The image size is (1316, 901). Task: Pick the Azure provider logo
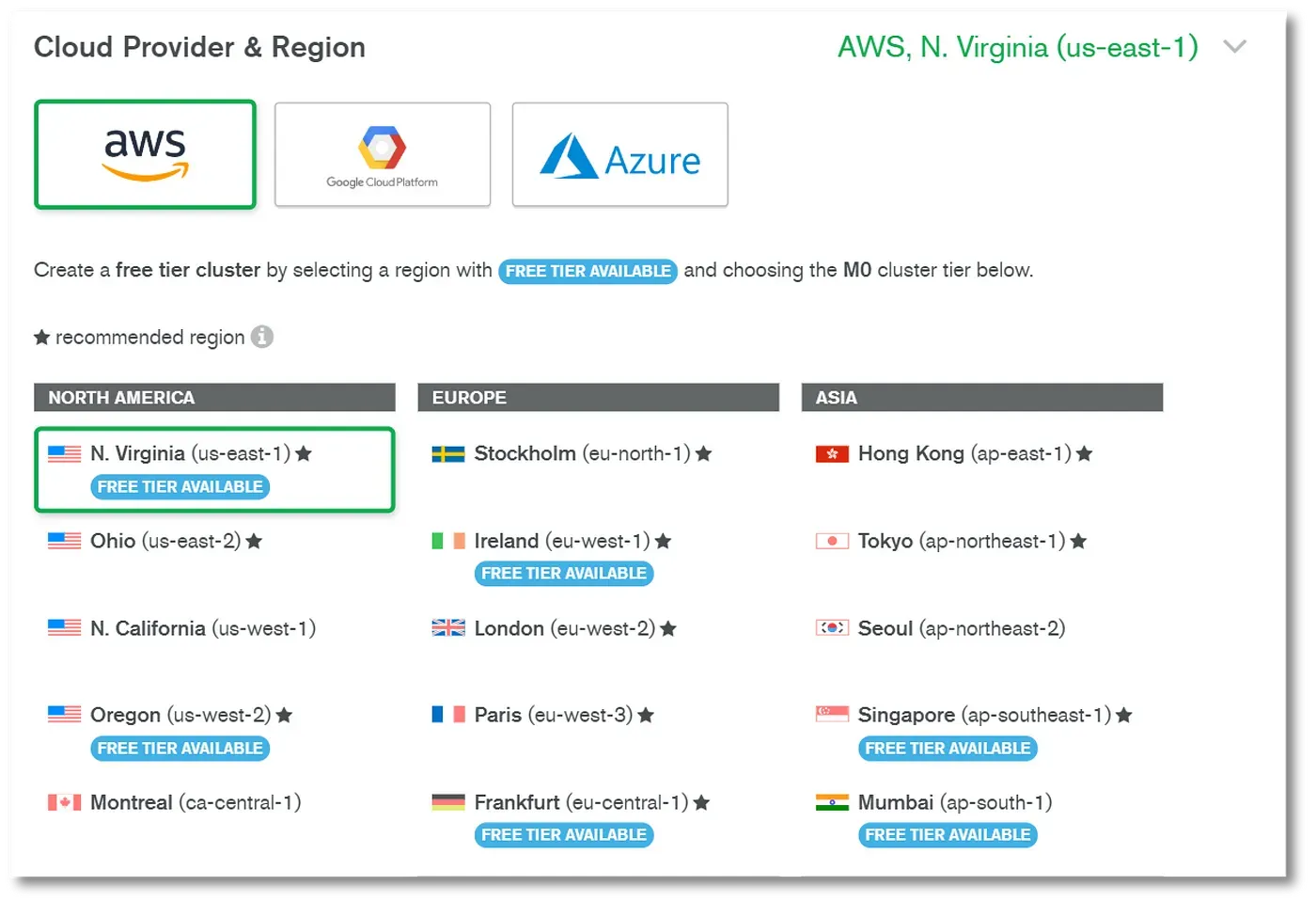[620, 154]
